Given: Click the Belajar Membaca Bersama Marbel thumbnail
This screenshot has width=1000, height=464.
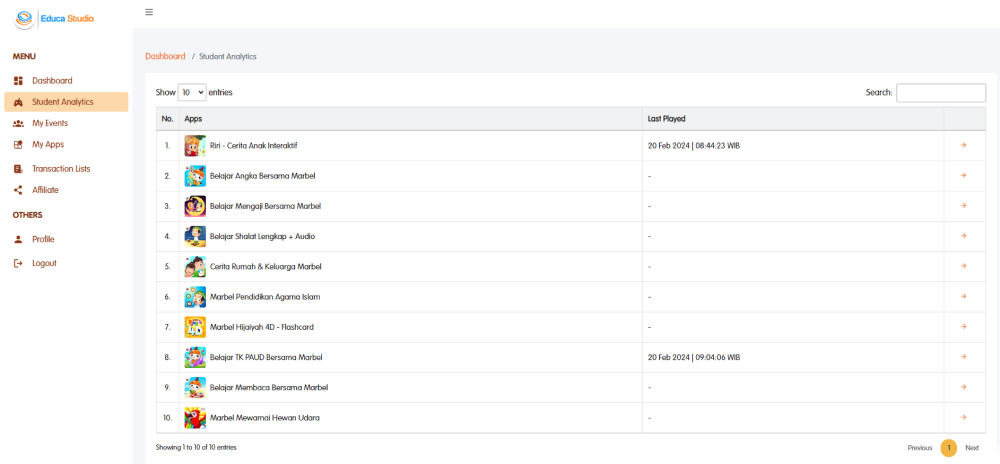Looking at the screenshot, I should coord(195,388).
